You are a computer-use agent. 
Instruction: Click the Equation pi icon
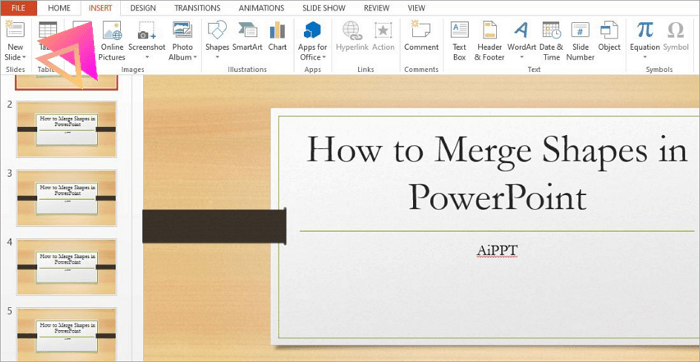click(645, 30)
